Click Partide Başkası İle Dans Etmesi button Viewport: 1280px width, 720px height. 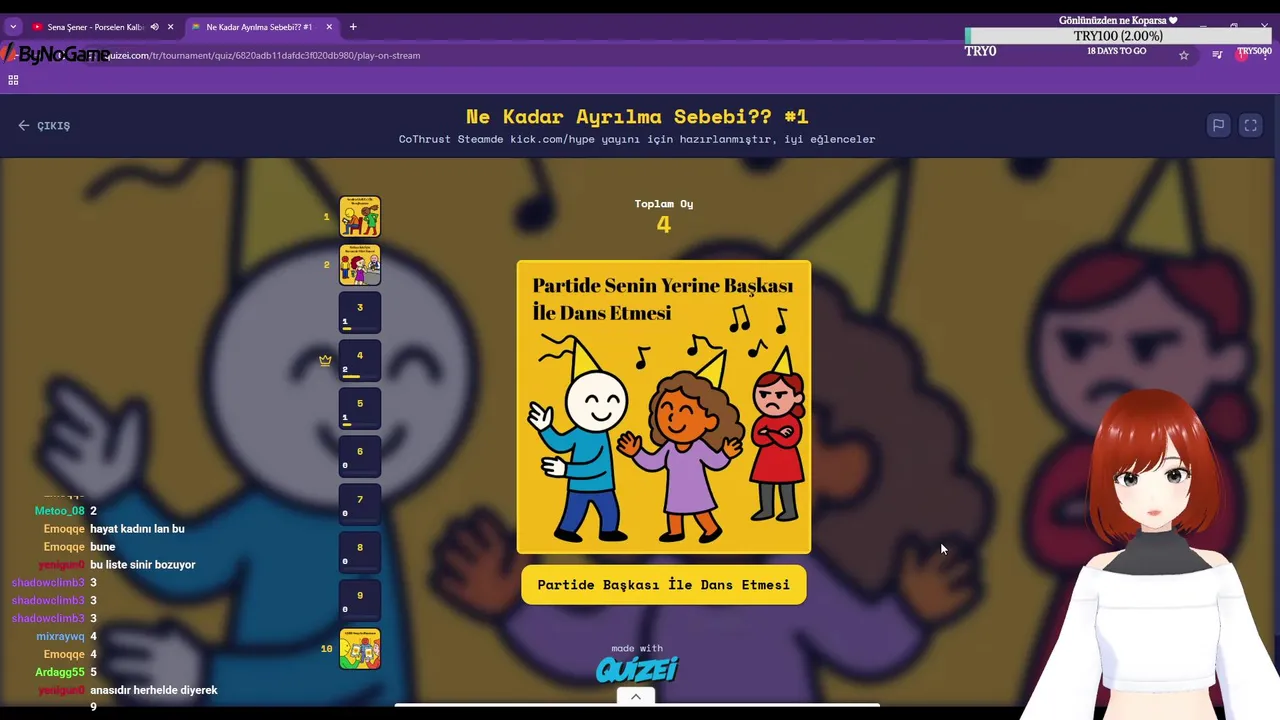[x=664, y=585]
